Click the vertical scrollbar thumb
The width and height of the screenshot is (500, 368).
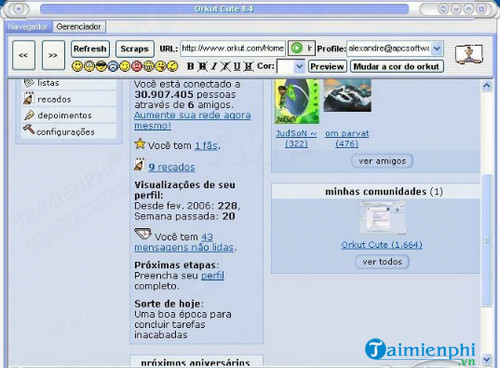pos(487,240)
